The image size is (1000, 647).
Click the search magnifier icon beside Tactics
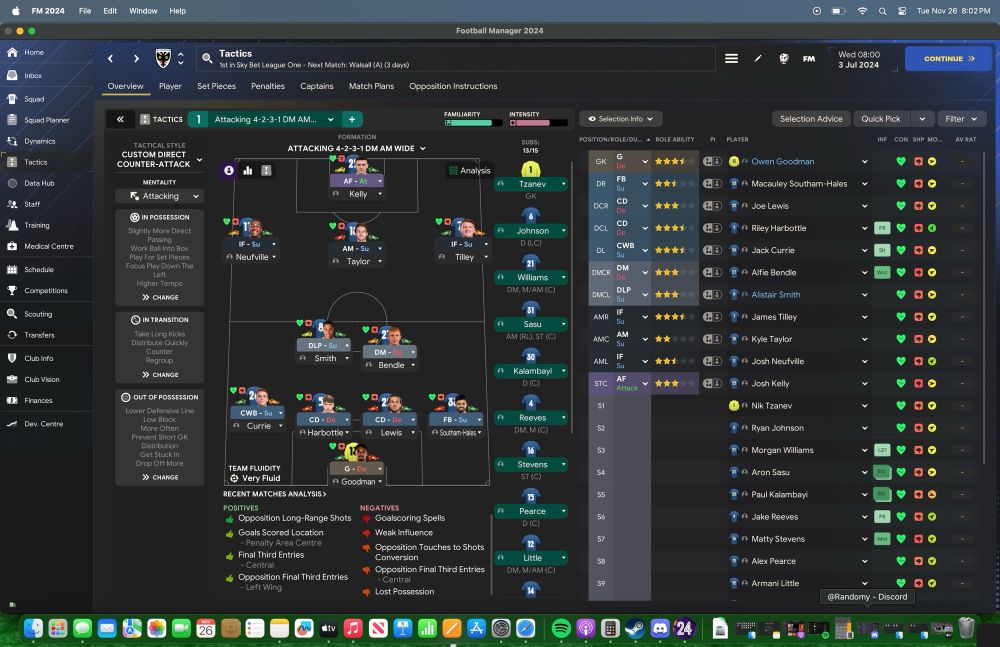(207, 59)
